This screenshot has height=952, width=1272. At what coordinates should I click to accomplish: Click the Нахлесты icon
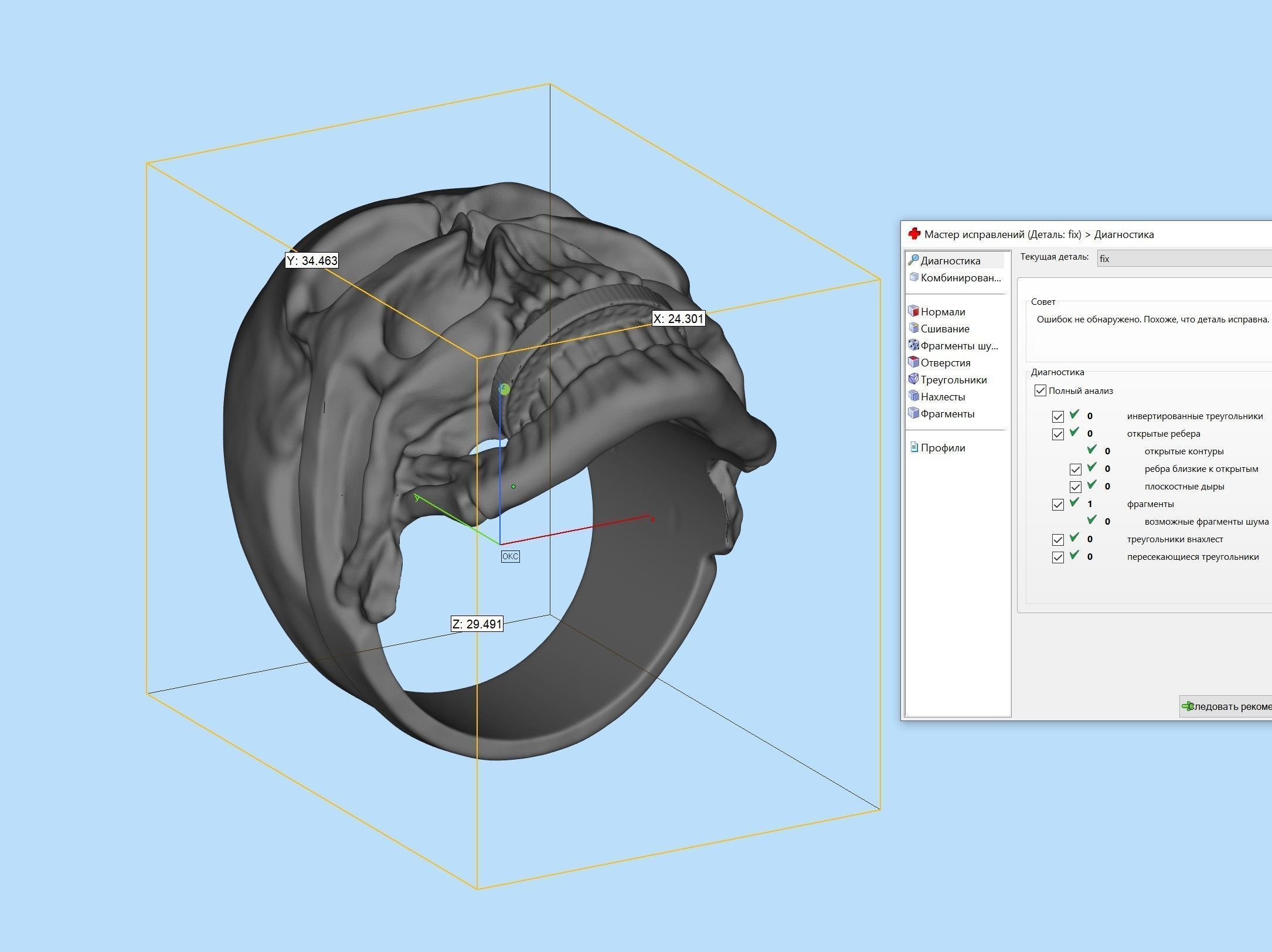(913, 396)
